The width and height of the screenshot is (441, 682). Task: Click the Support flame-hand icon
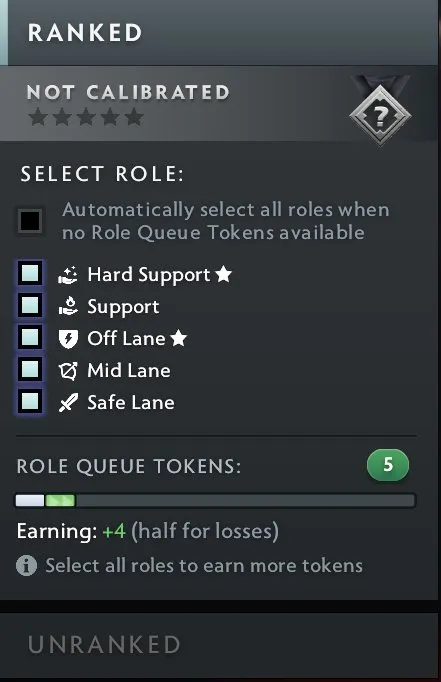[x=68, y=306]
